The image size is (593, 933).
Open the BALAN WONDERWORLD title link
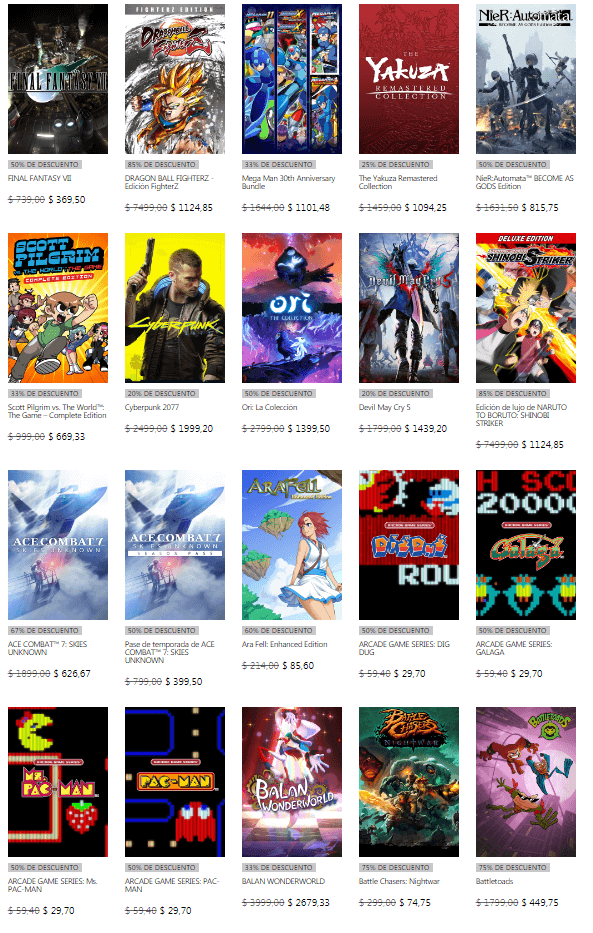pos(283,881)
